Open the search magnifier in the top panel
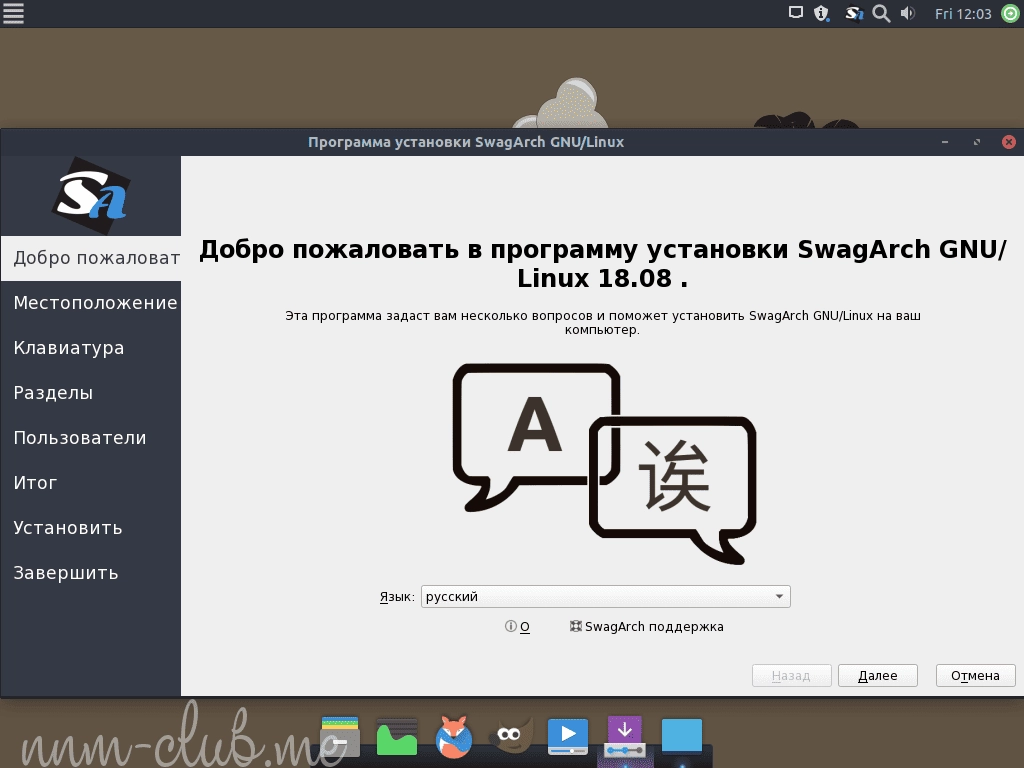The height and width of the screenshot is (768, 1024). (x=881, y=13)
